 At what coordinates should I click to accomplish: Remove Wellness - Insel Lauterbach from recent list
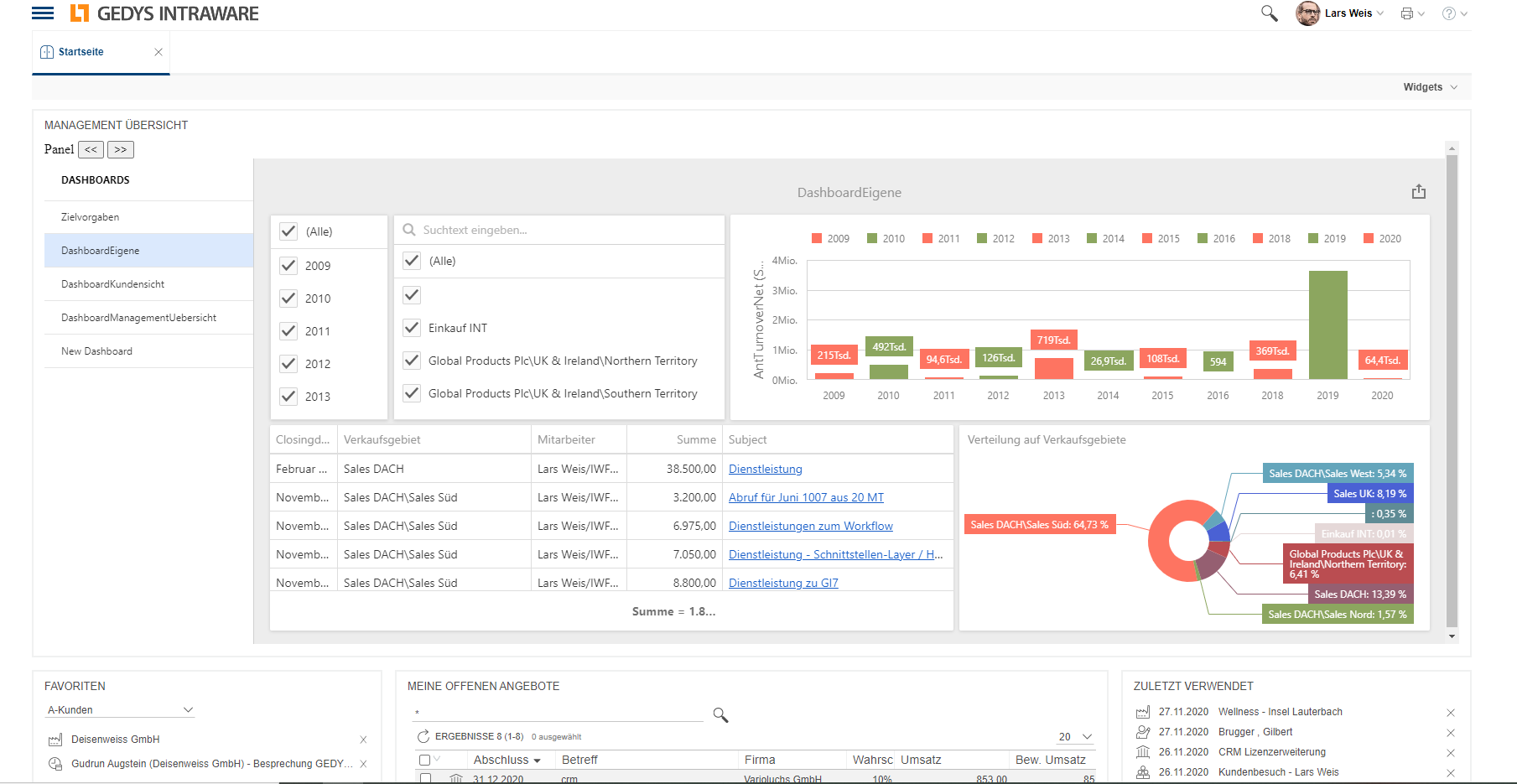(x=1451, y=713)
